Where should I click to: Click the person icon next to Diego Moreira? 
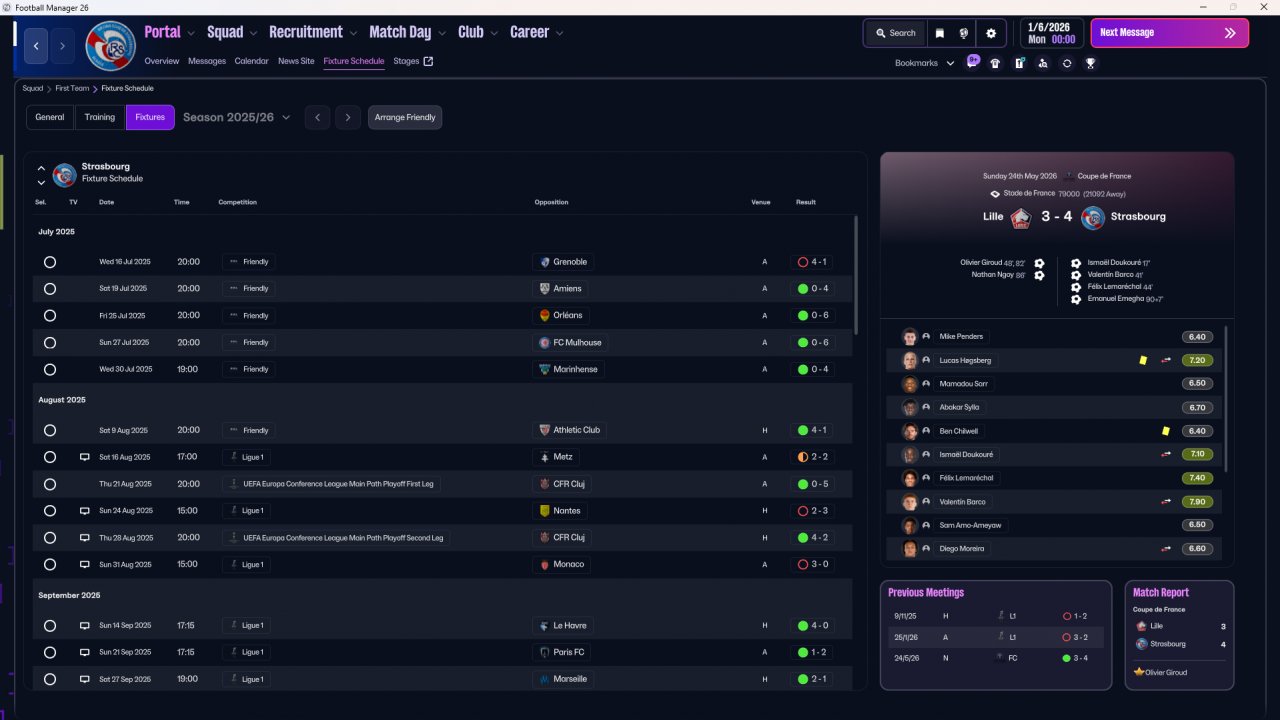pos(926,549)
